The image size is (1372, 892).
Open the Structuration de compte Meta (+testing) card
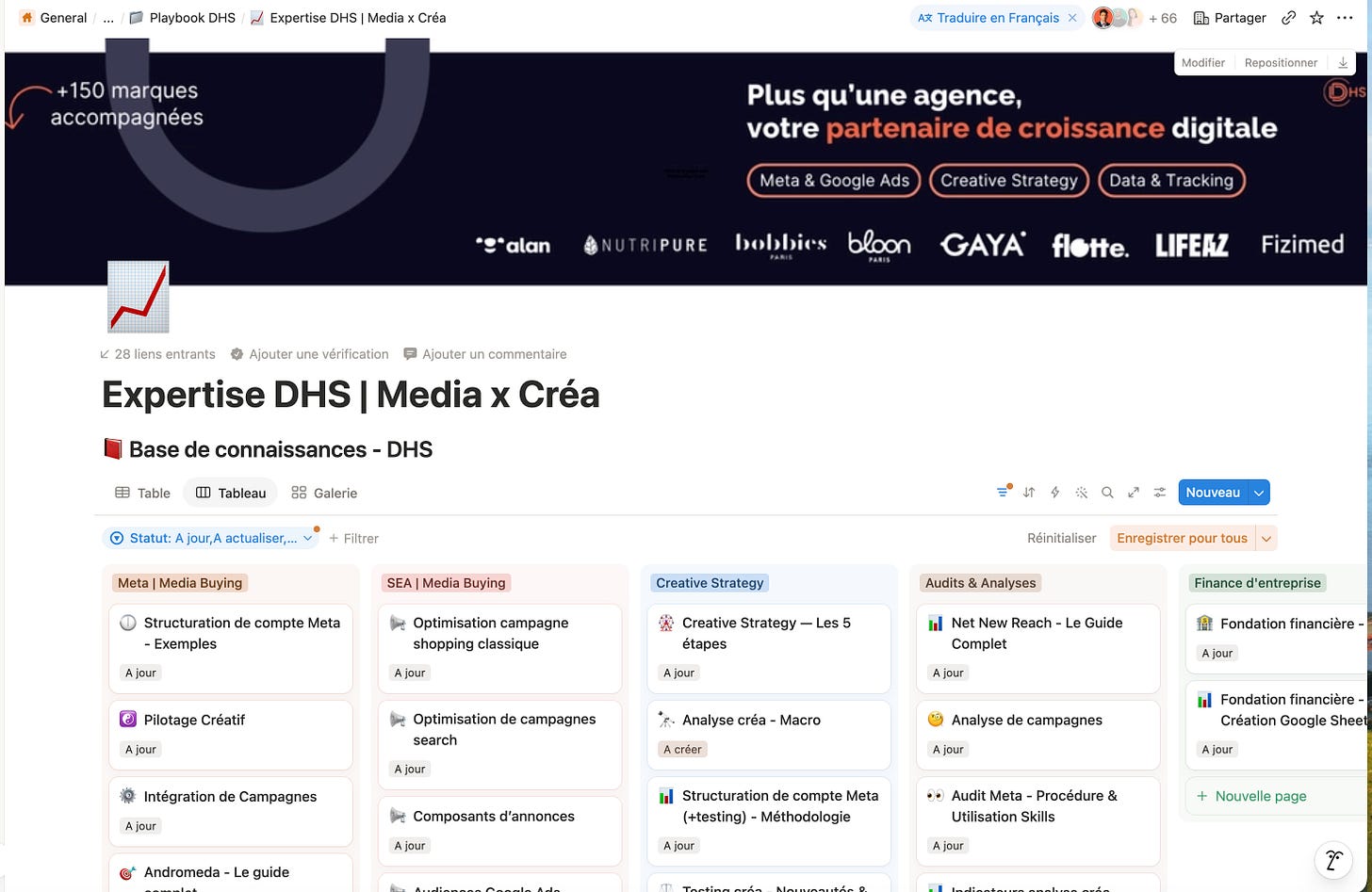769,821
